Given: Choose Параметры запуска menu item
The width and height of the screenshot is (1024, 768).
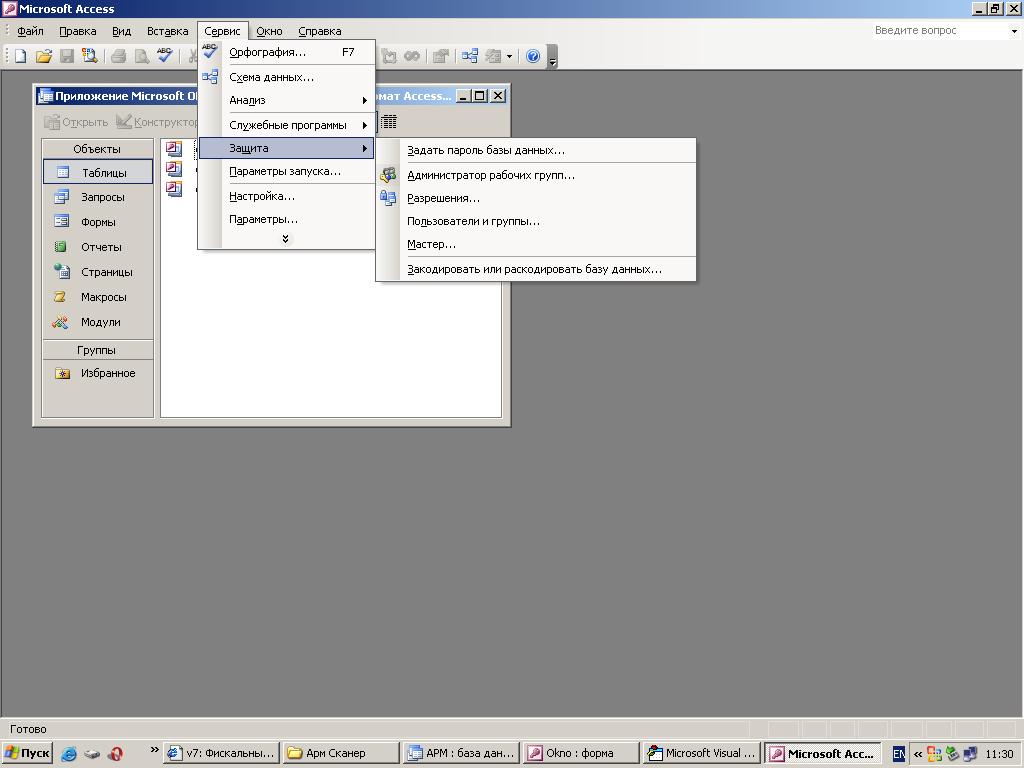Looking at the screenshot, I should 286,172.
